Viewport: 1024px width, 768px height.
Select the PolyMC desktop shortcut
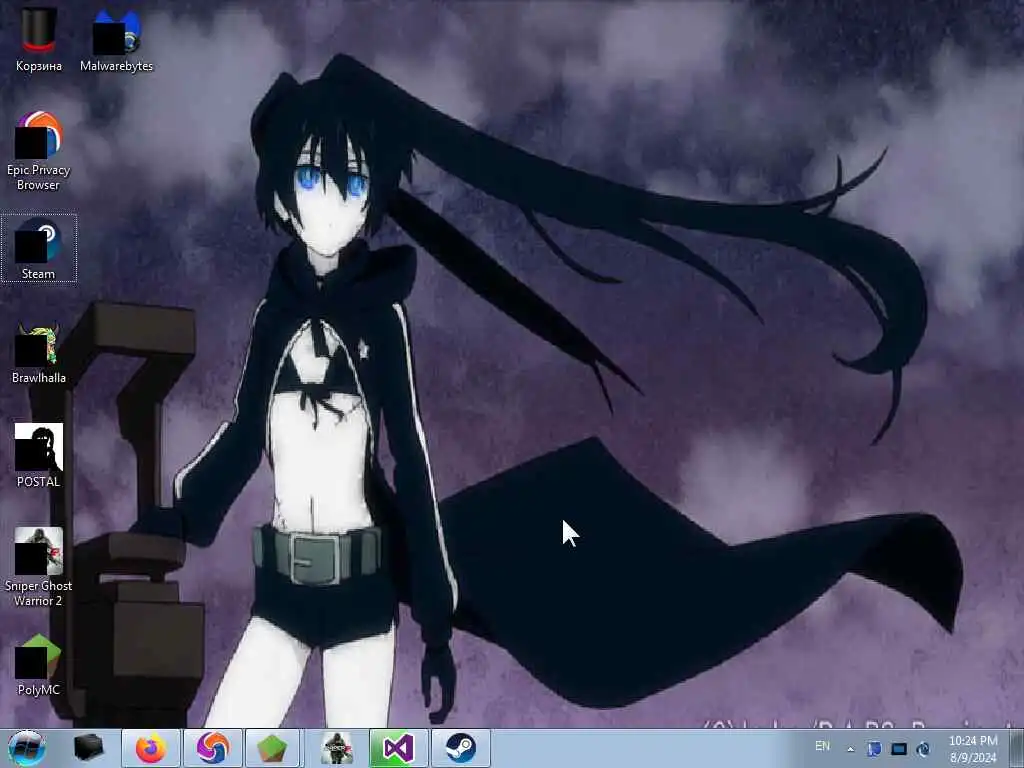39,665
